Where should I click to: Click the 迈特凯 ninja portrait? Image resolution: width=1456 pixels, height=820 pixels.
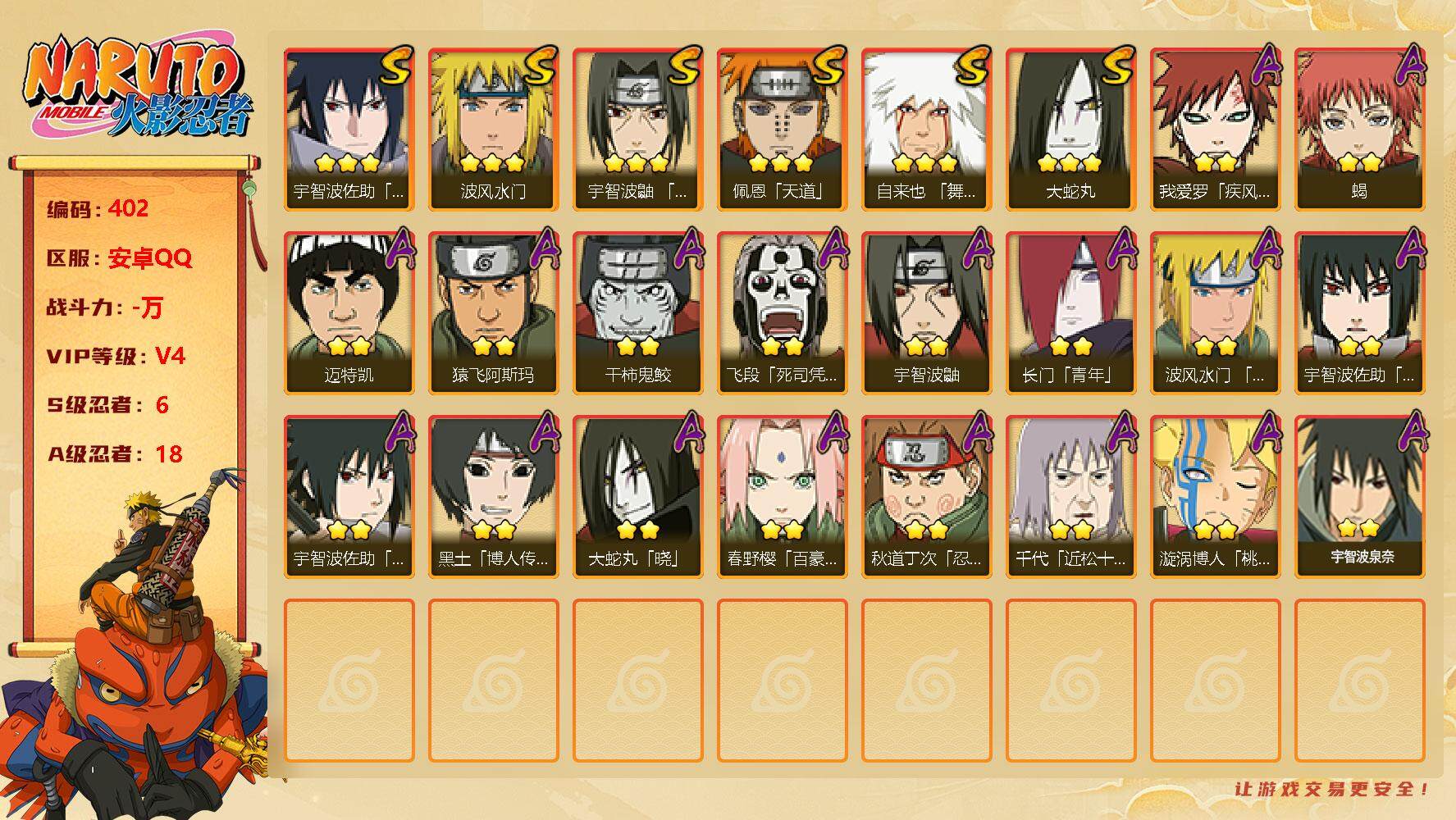coord(349,312)
